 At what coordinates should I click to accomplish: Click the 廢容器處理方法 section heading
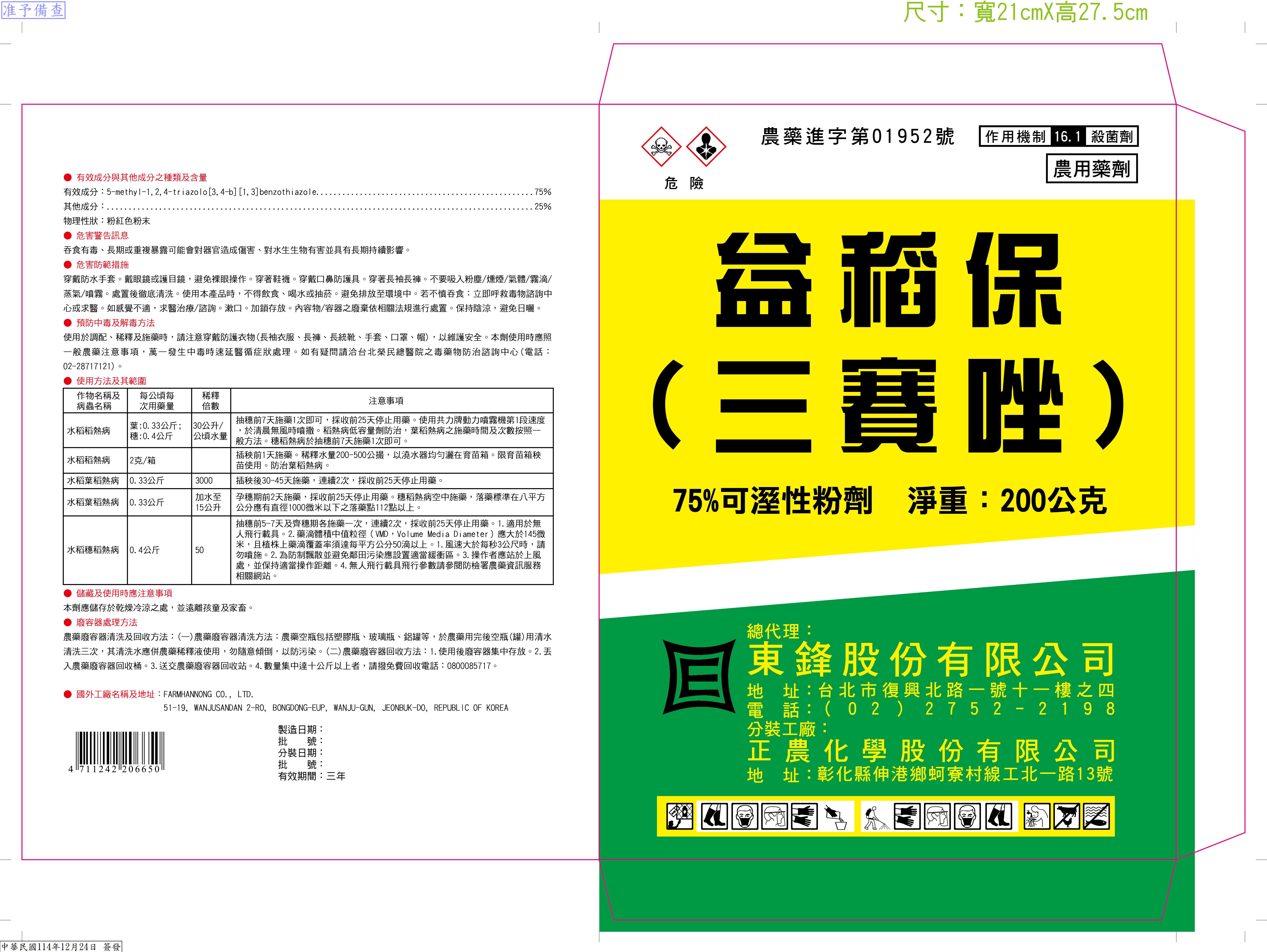(107, 622)
